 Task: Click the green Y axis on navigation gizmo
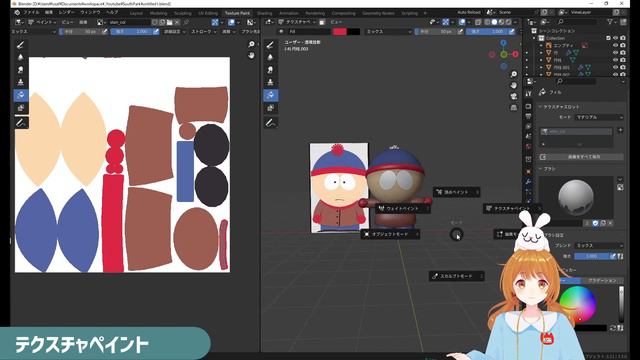[504, 54]
